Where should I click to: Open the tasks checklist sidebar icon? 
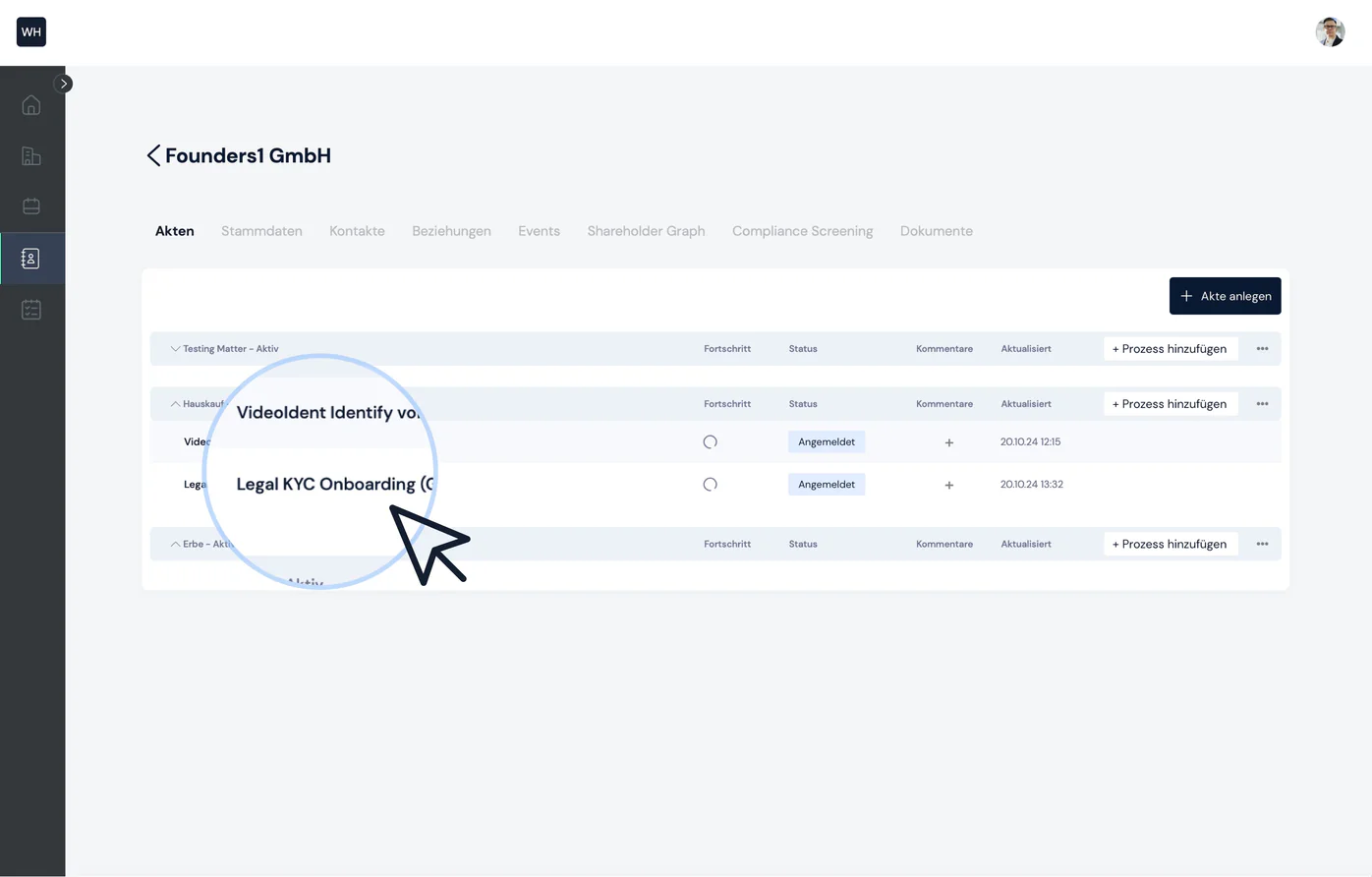pyautogui.click(x=31, y=310)
